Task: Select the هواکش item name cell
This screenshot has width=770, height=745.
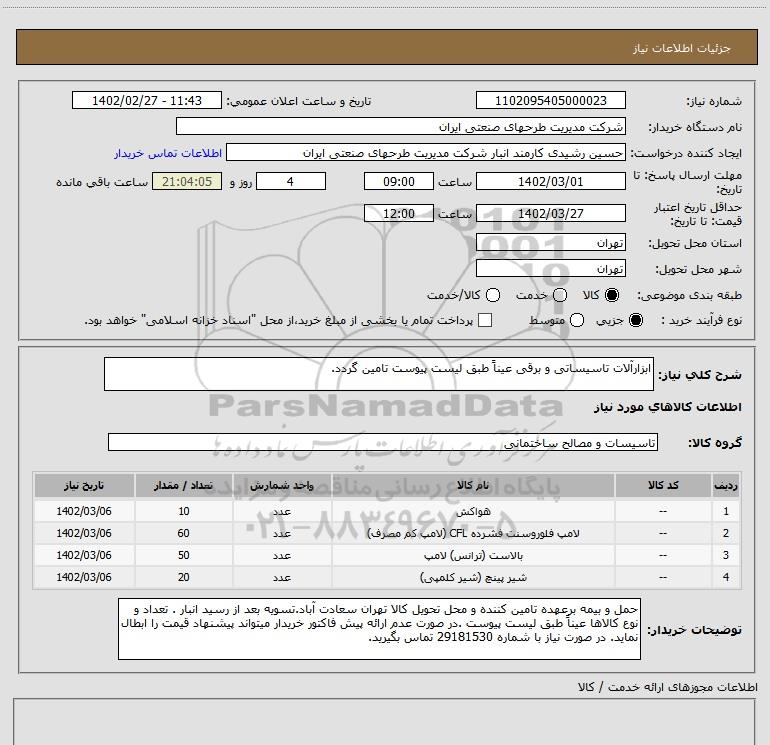Action: tap(473, 511)
